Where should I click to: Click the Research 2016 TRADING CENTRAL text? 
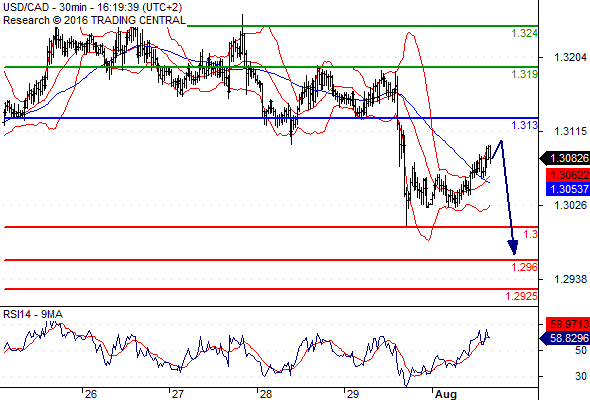point(94,20)
